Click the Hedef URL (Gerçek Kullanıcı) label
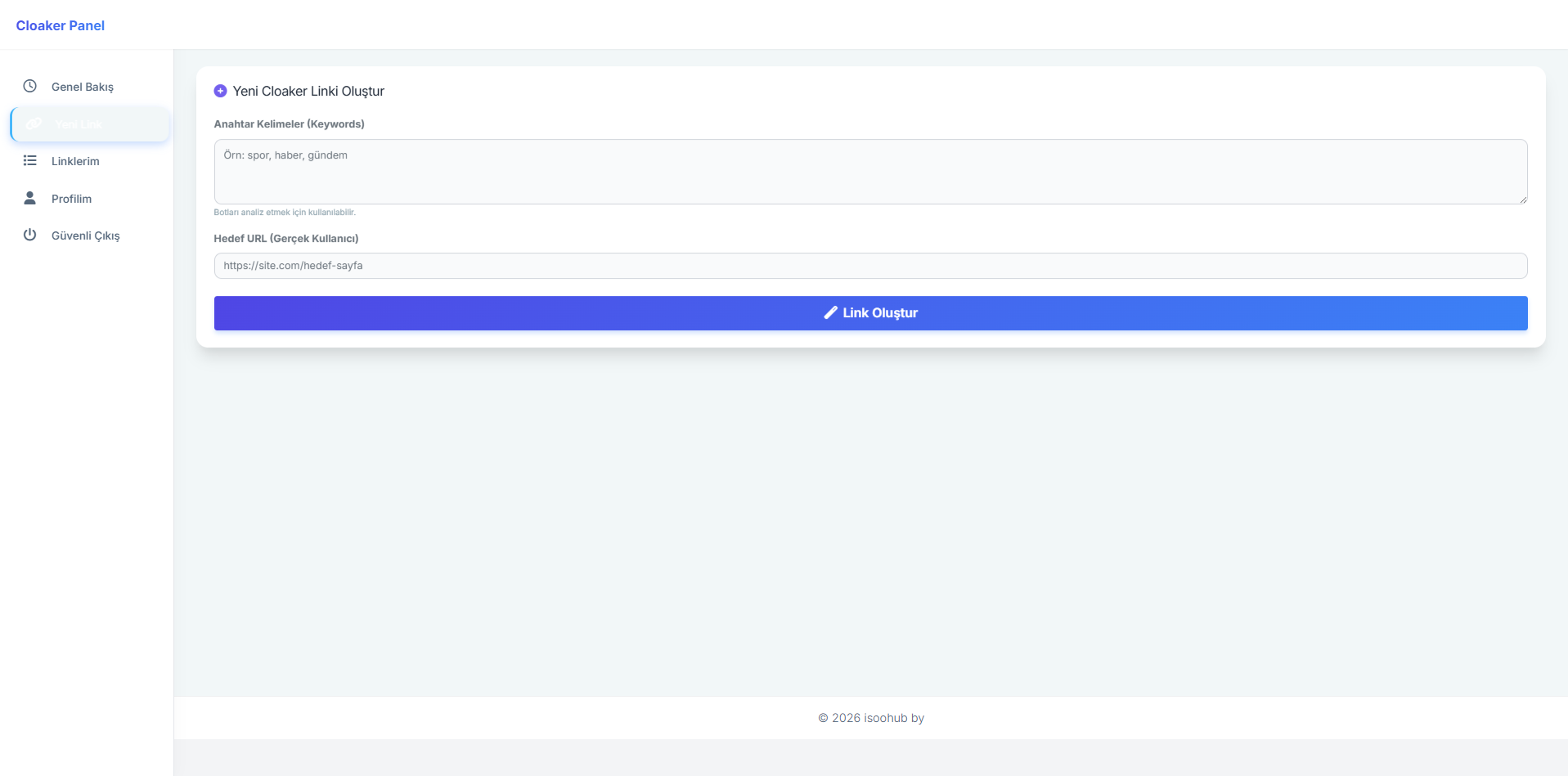The image size is (1568, 776). pos(286,239)
